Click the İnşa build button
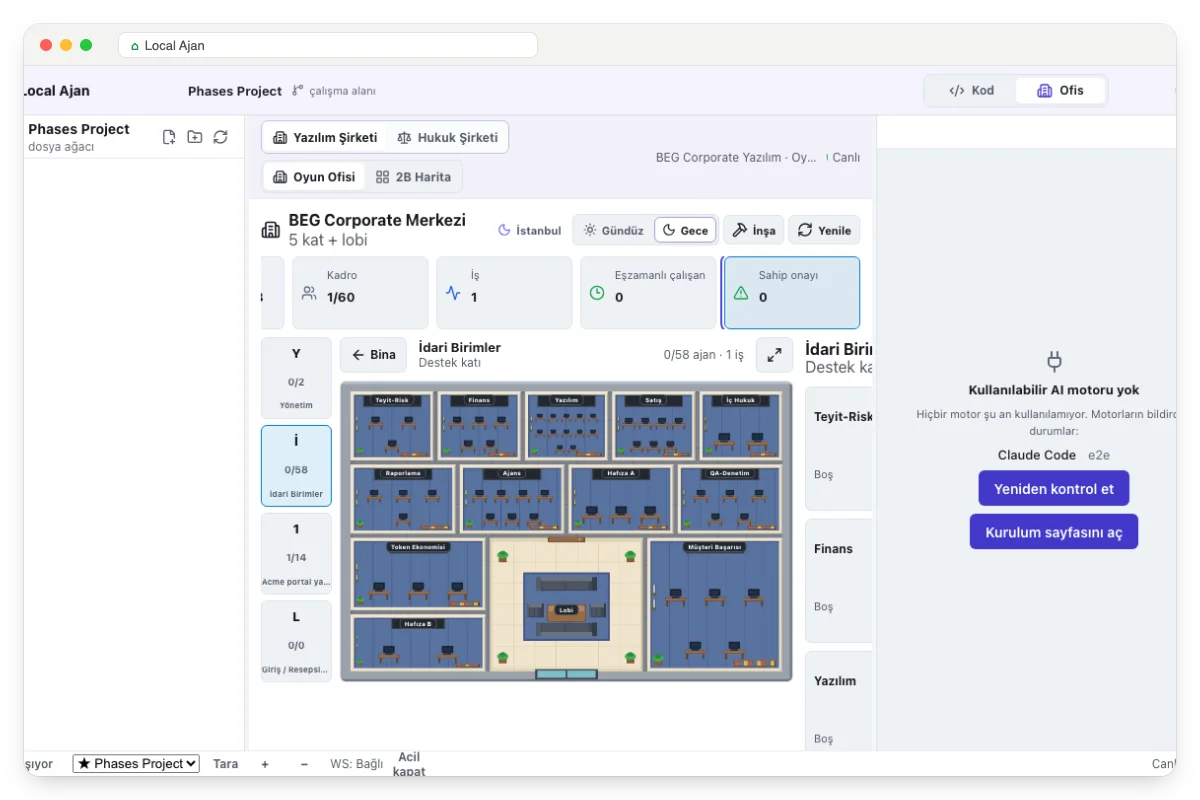Viewport: 1200px width, 800px height. (x=753, y=230)
